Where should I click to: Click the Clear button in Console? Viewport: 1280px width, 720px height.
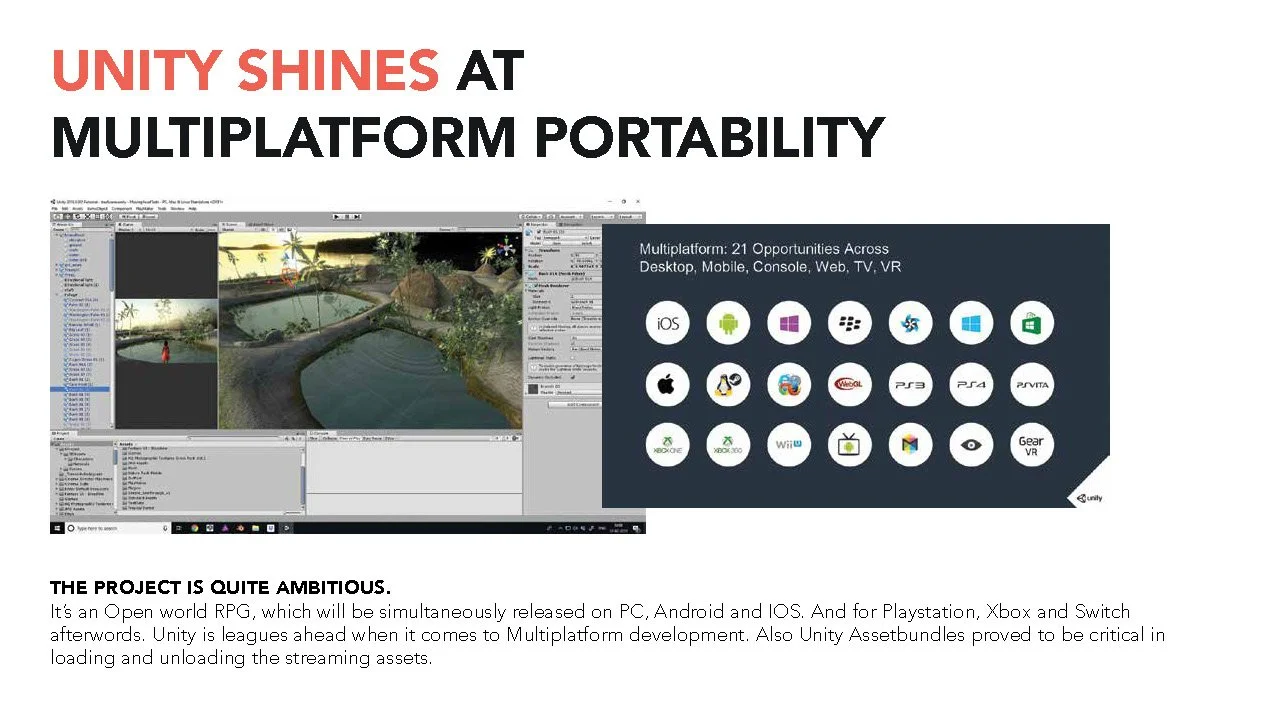313,438
